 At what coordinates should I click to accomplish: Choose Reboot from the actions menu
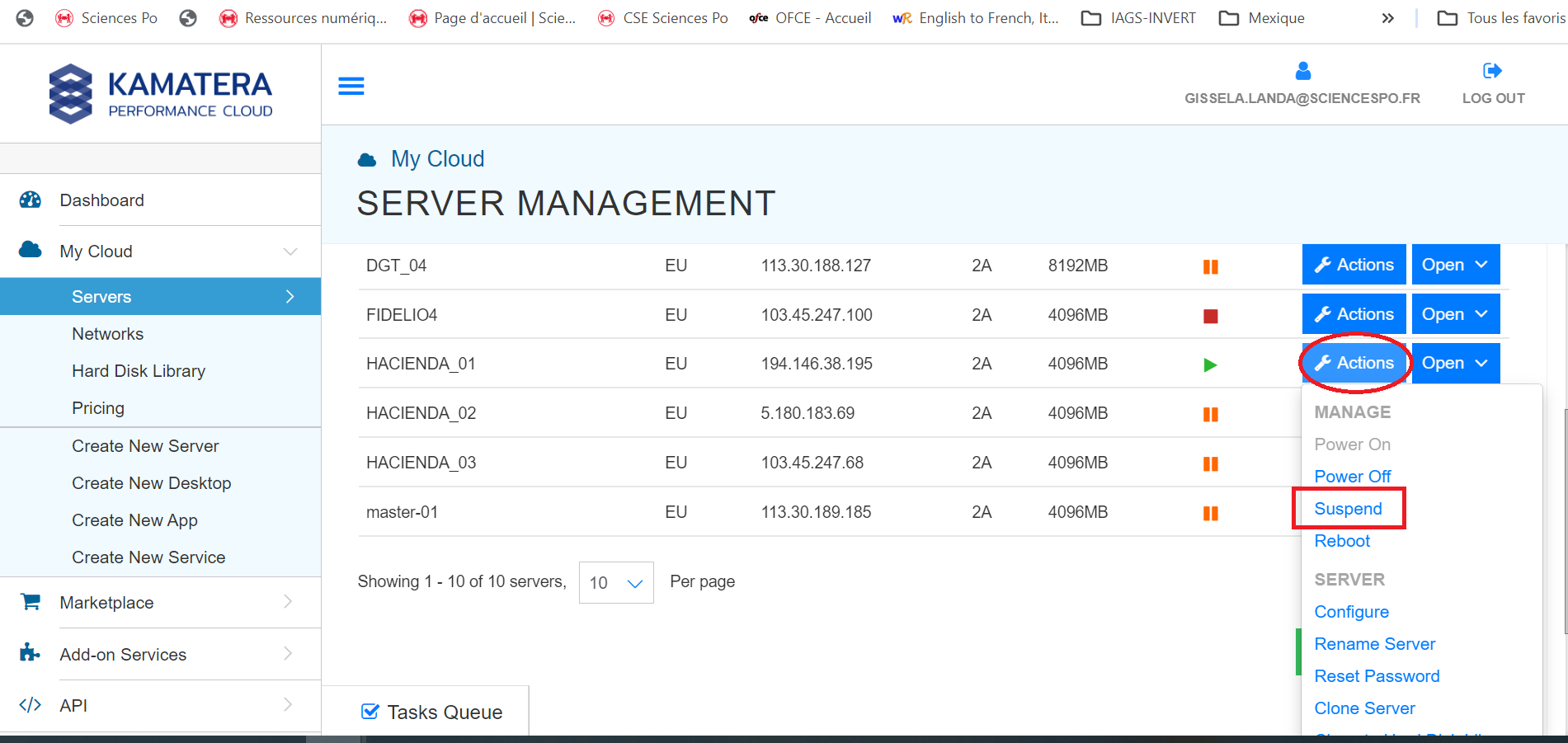point(1342,541)
